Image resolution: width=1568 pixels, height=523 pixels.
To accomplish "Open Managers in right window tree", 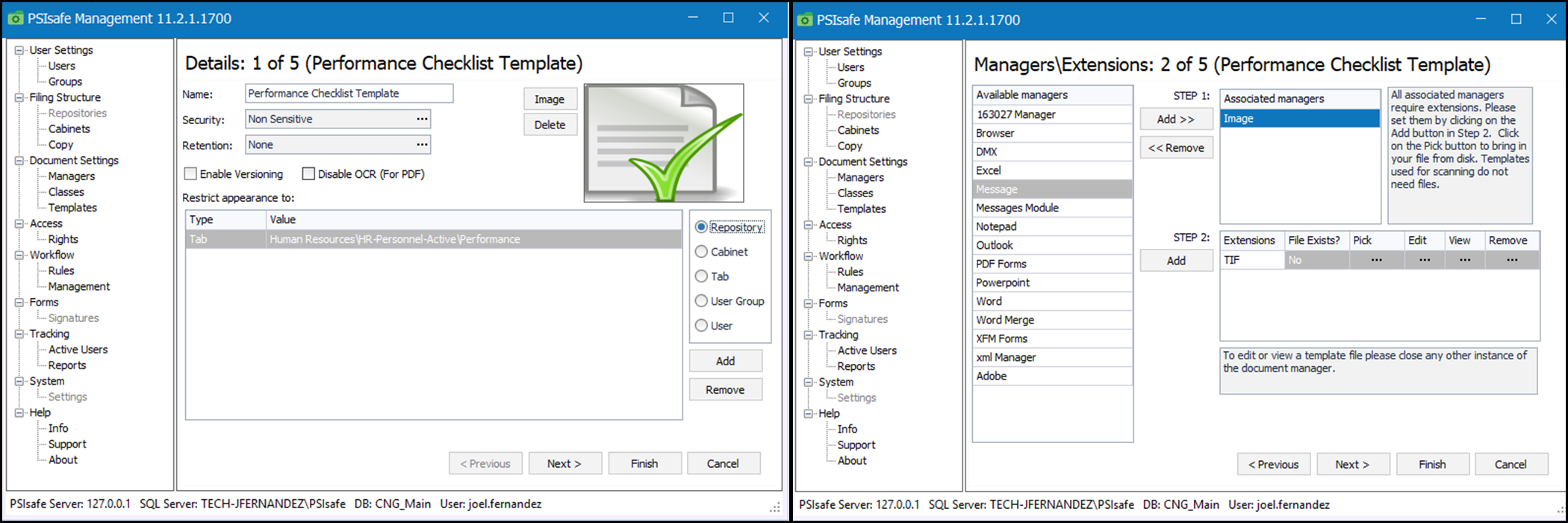I will pos(860,177).
